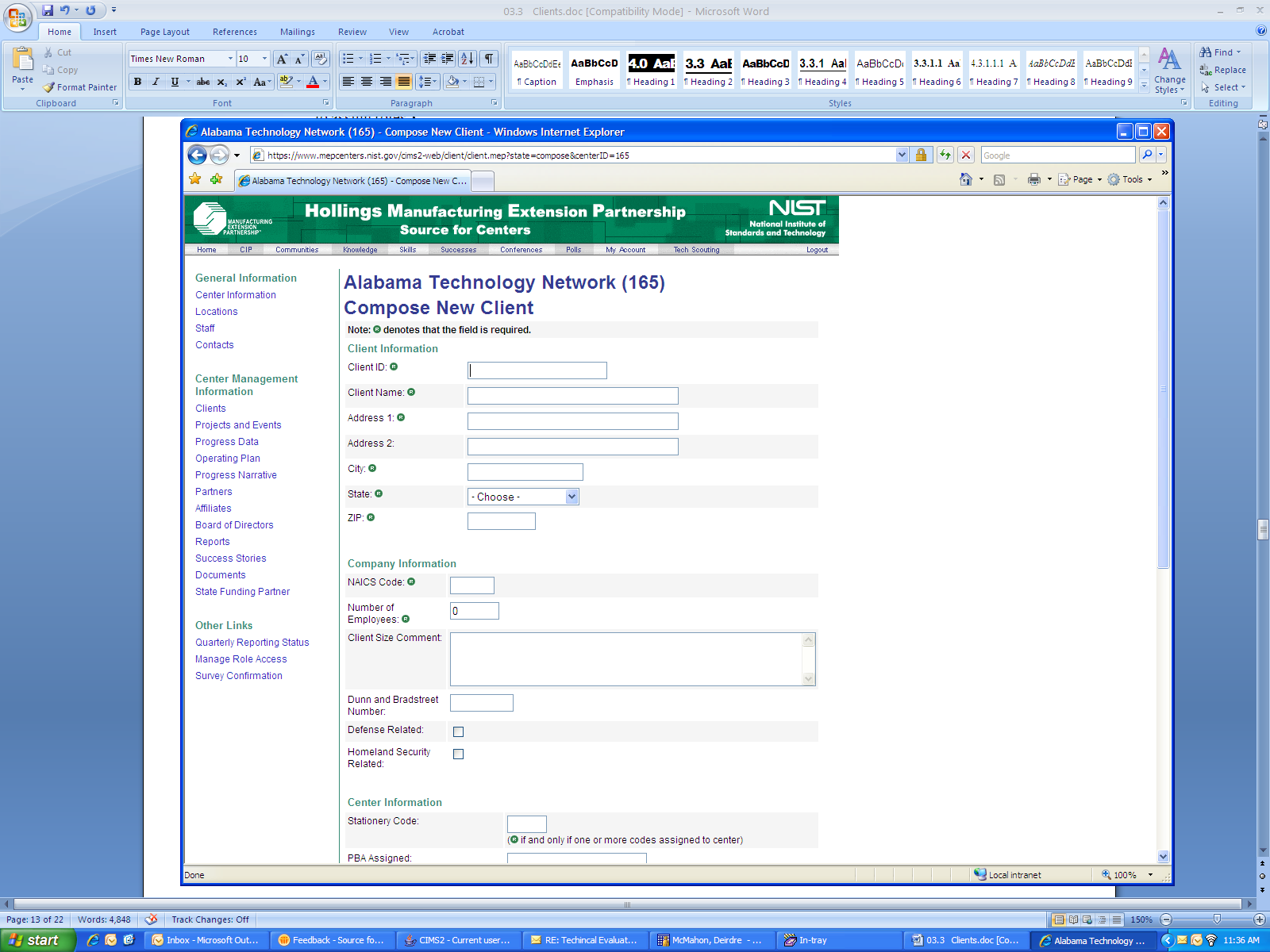Screen dimensions: 1270x952
Task: Click the text highlight color swatch
Action: click(x=287, y=82)
